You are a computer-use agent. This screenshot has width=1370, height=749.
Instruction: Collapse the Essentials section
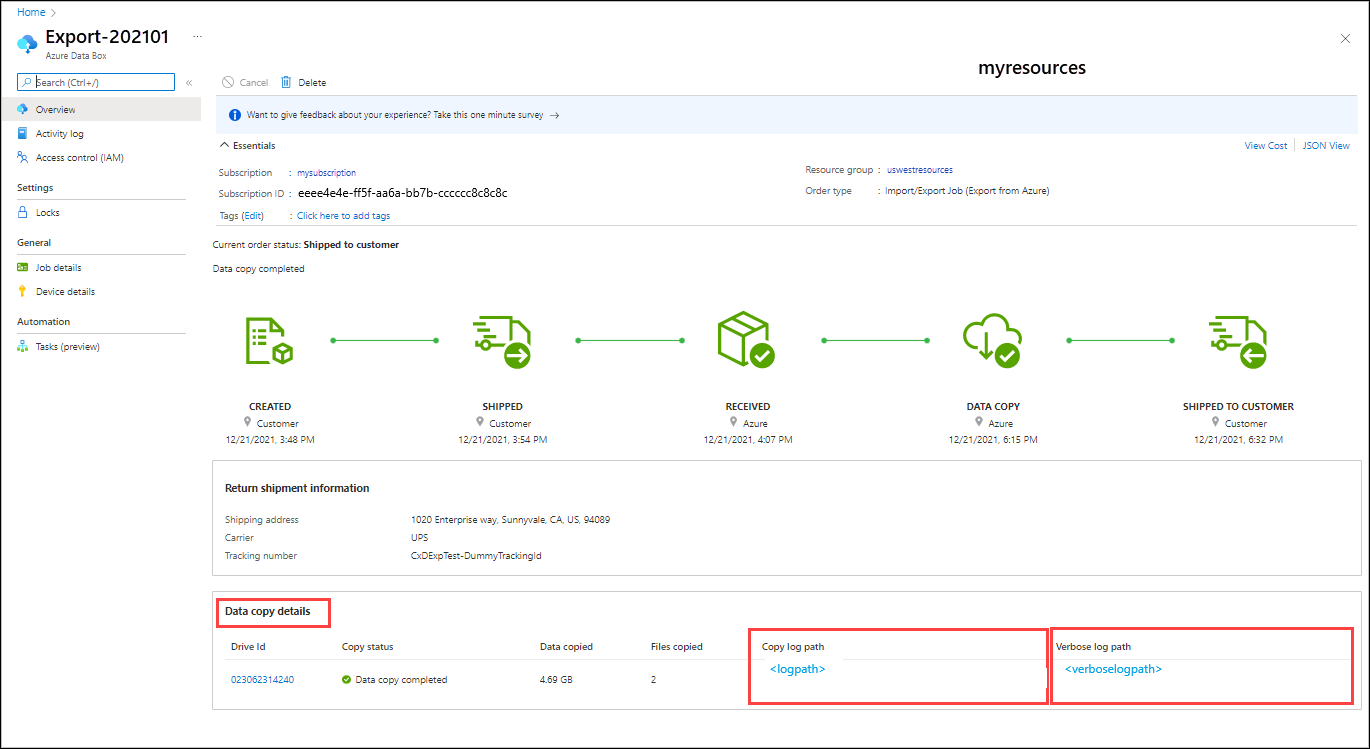click(x=246, y=144)
